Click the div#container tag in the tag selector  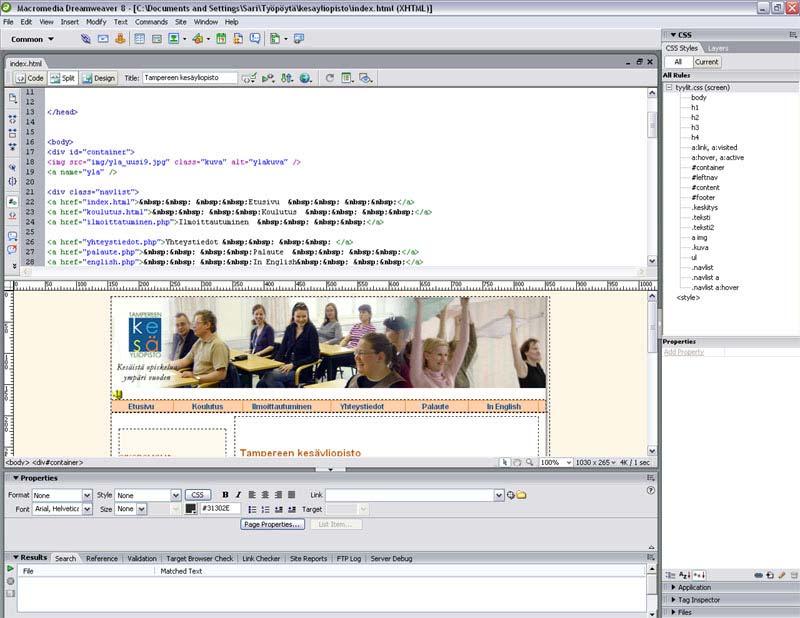pos(58,462)
